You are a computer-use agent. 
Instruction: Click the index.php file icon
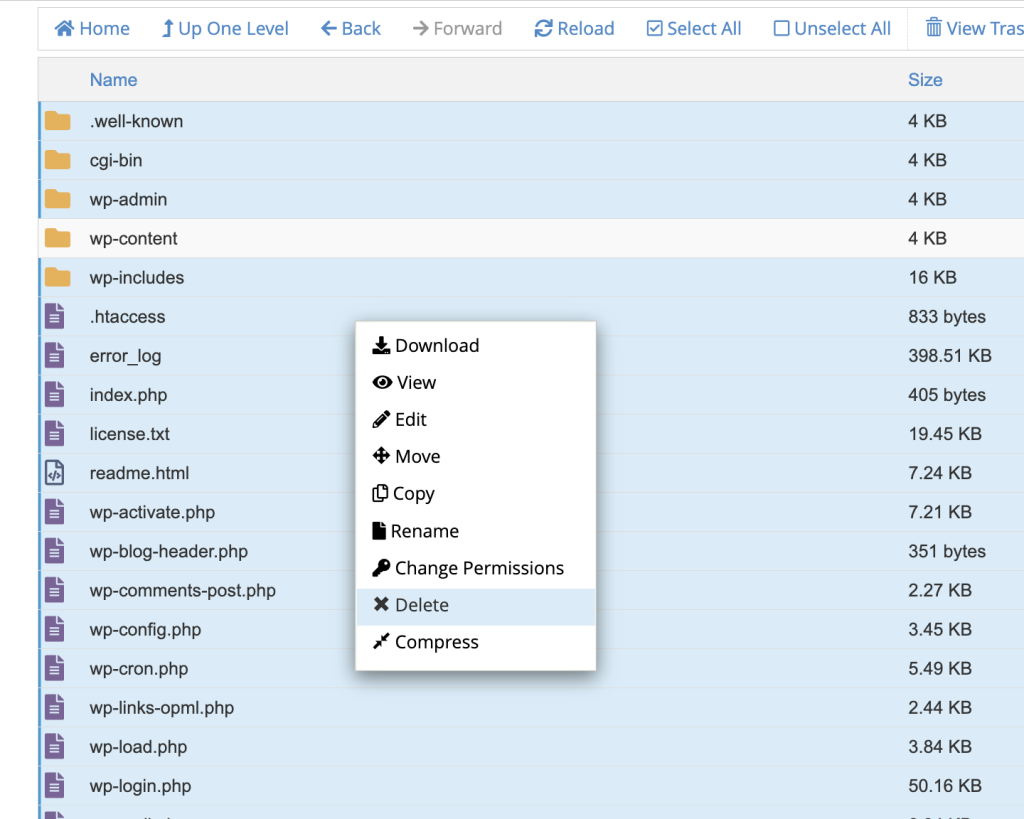[x=55, y=394]
